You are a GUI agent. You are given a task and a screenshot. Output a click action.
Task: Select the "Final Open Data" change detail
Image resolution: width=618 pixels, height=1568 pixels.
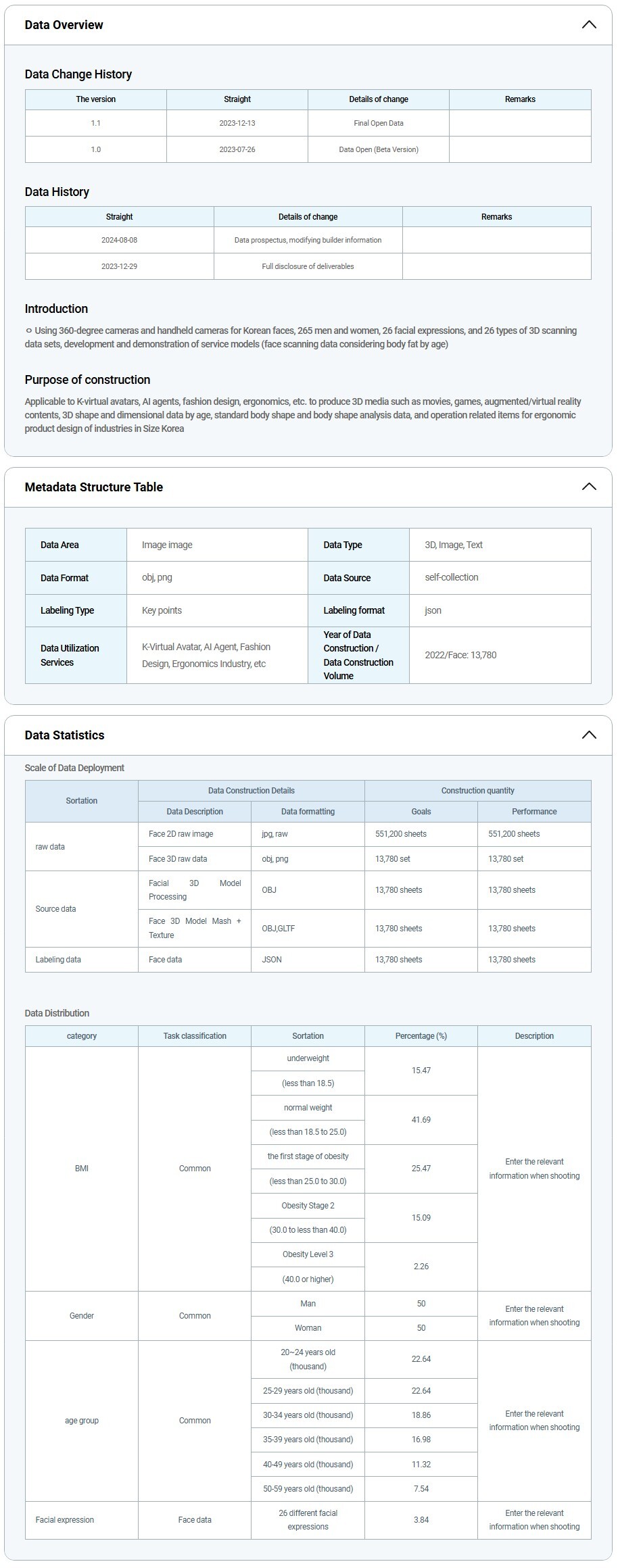click(x=379, y=123)
